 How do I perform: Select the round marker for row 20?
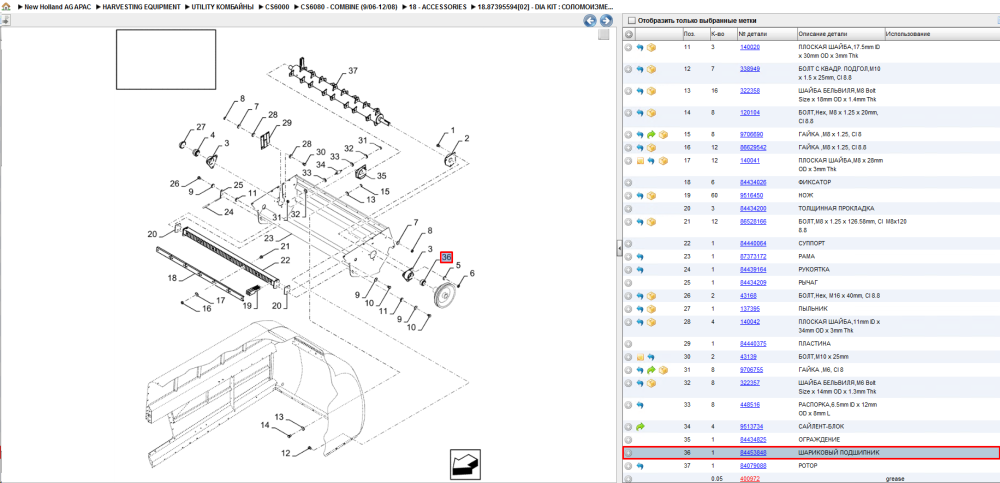pyautogui.click(x=628, y=209)
